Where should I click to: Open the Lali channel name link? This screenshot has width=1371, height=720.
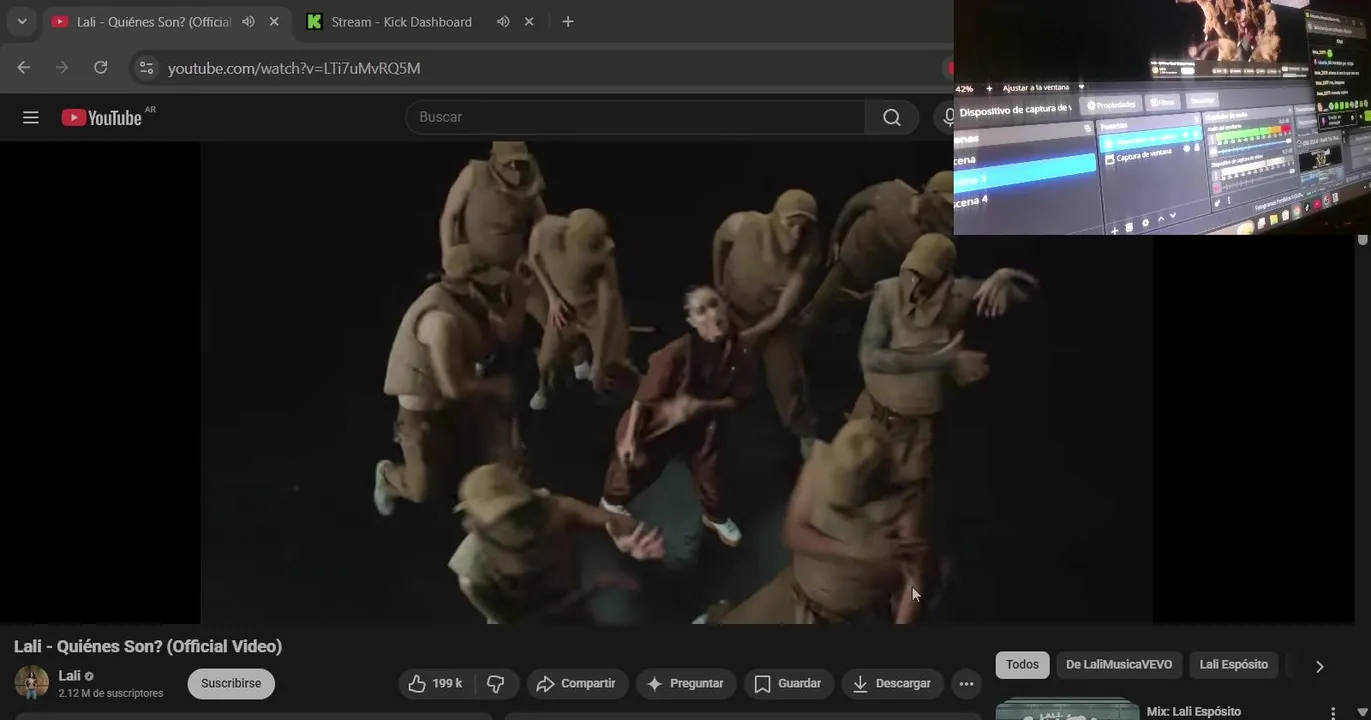tap(69, 676)
